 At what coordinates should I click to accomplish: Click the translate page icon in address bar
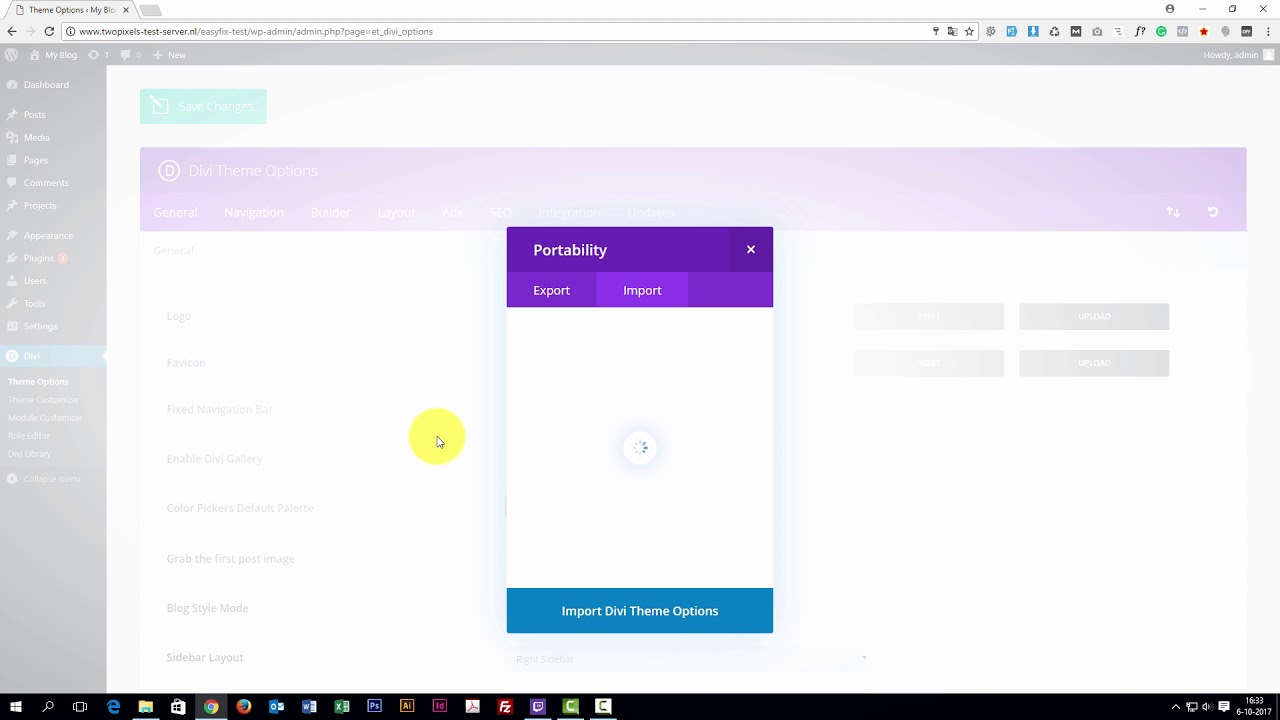pos(952,31)
